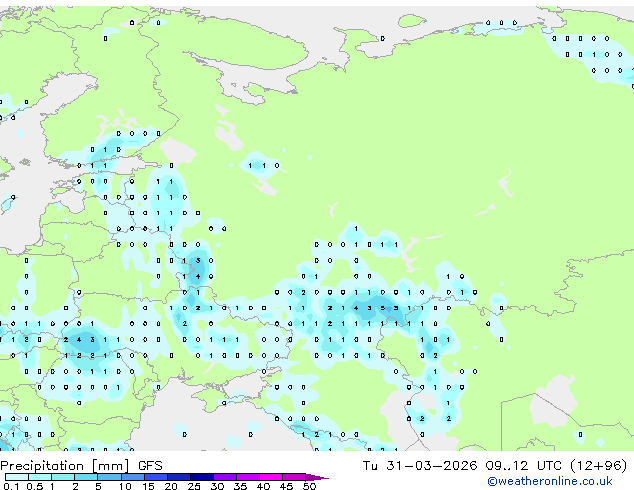Image resolution: width=634 pixels, height=490 pixels.
Task: Pick the 20–25 mm dark blue legend swatch
Action: (x=179, y=477)
